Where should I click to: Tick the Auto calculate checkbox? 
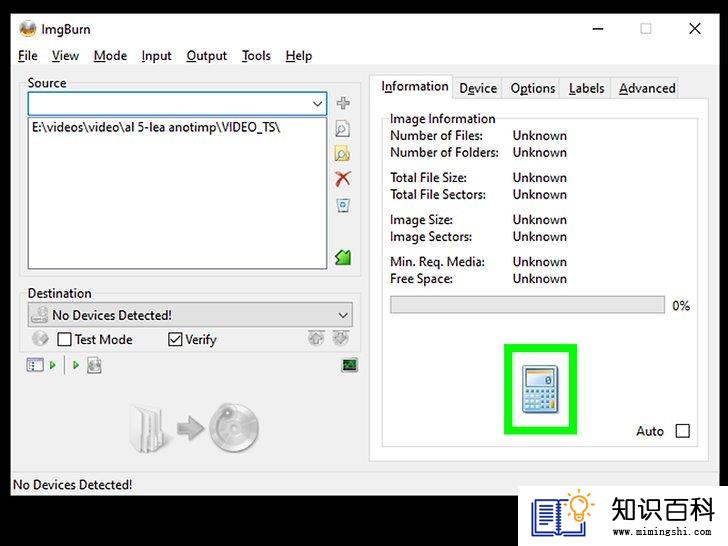682,431
